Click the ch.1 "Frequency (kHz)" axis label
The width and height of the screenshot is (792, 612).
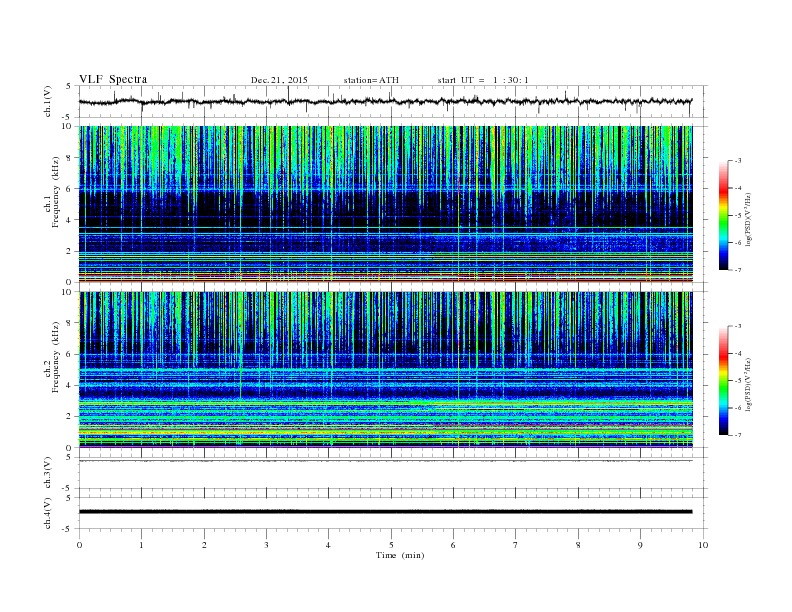point(56,192)
